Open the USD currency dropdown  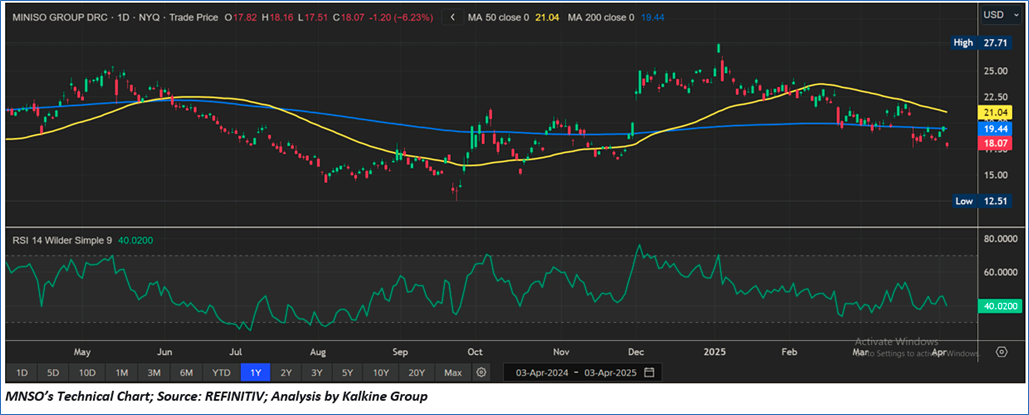999,15
